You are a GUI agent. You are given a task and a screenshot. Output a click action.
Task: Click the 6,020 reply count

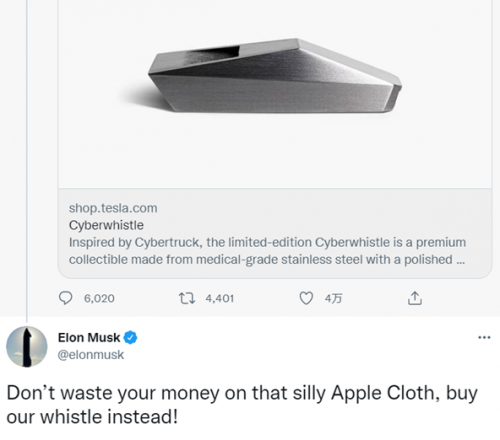[99, 298]
